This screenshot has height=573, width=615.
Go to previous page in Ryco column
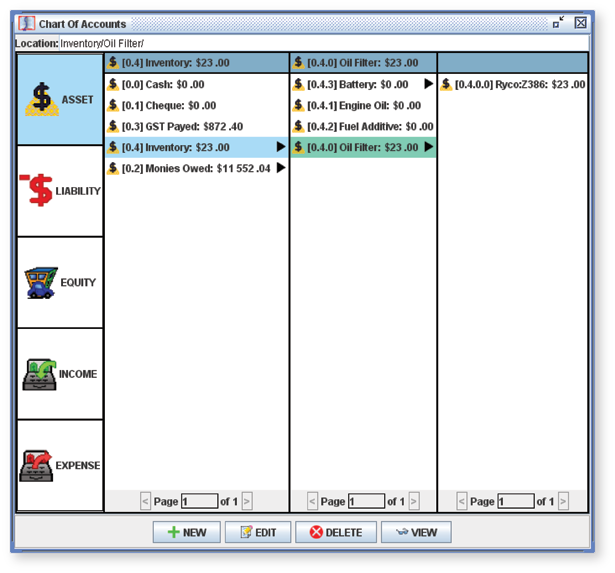(462, 501)
